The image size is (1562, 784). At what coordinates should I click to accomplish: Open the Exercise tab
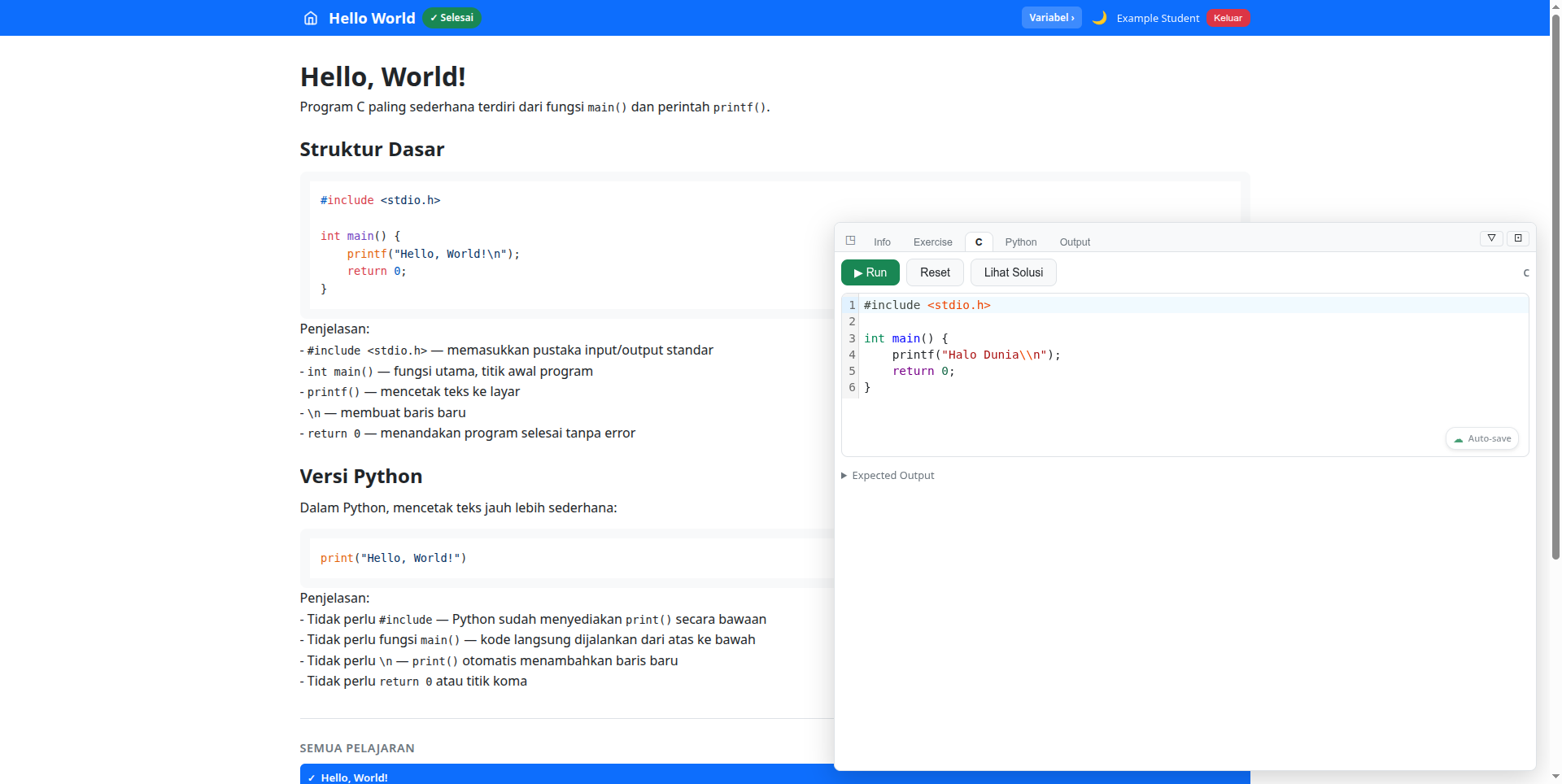coord(932,242)
